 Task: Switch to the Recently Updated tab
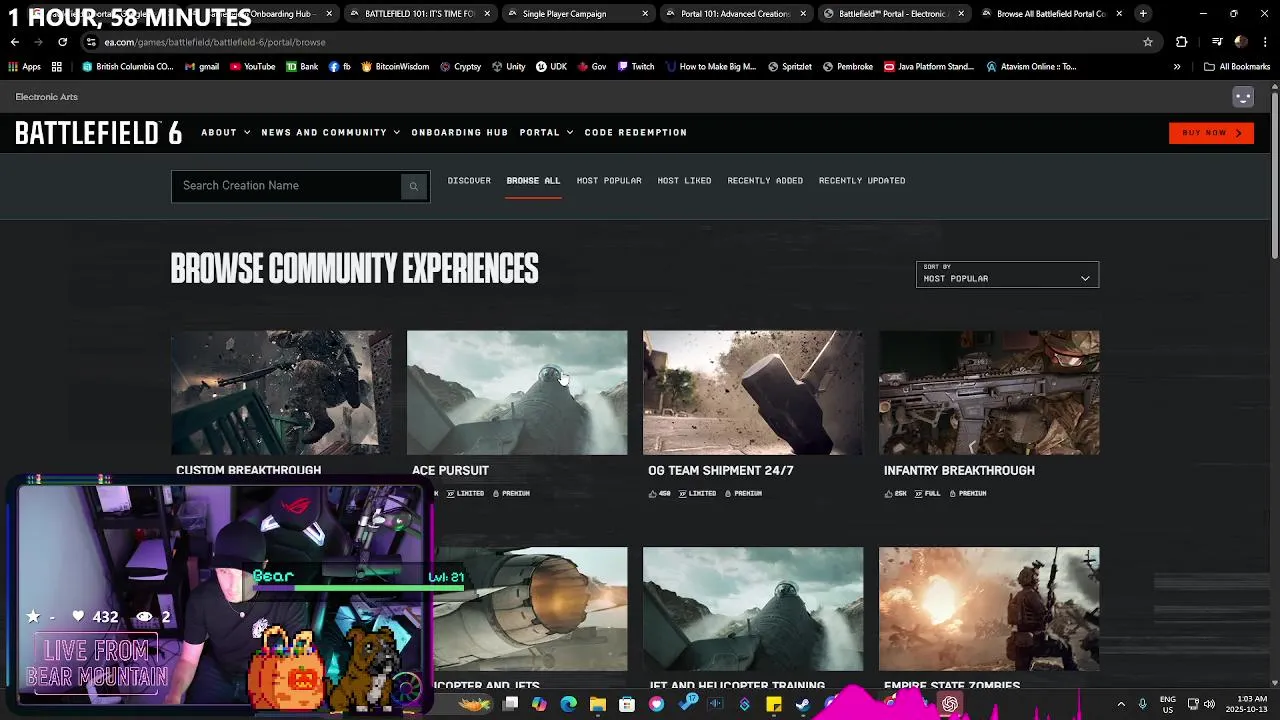(x=862, y=181)
